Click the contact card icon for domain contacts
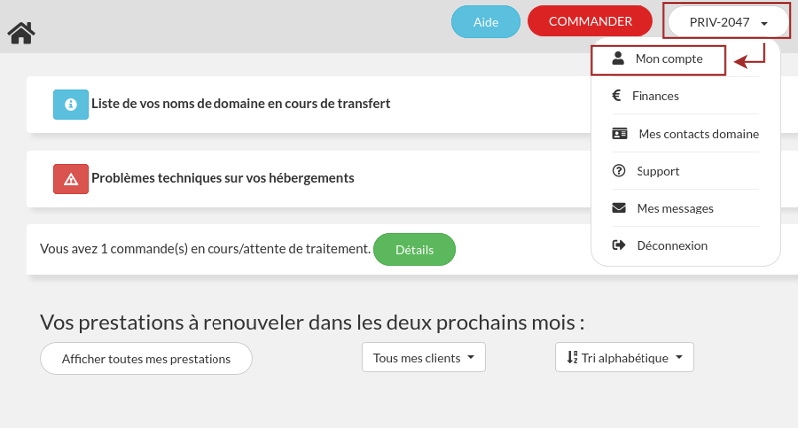The width and height of the screenshot is (800, 429). click(x=619, y=134)
